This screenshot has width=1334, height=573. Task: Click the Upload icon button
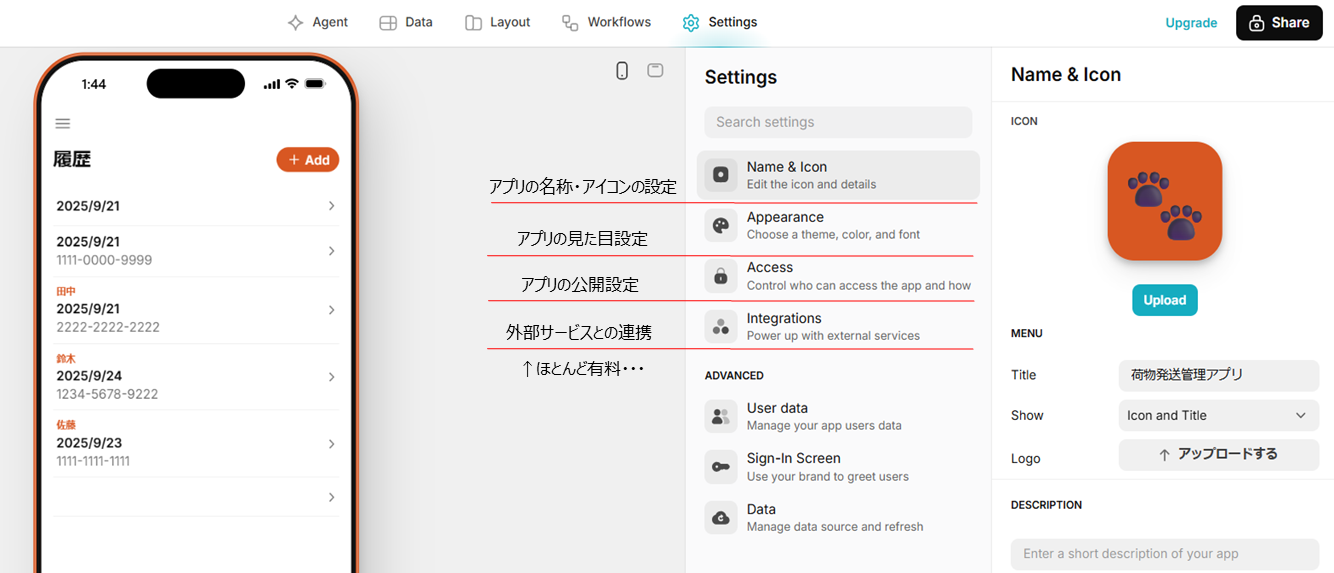[x=1165, y=300]
